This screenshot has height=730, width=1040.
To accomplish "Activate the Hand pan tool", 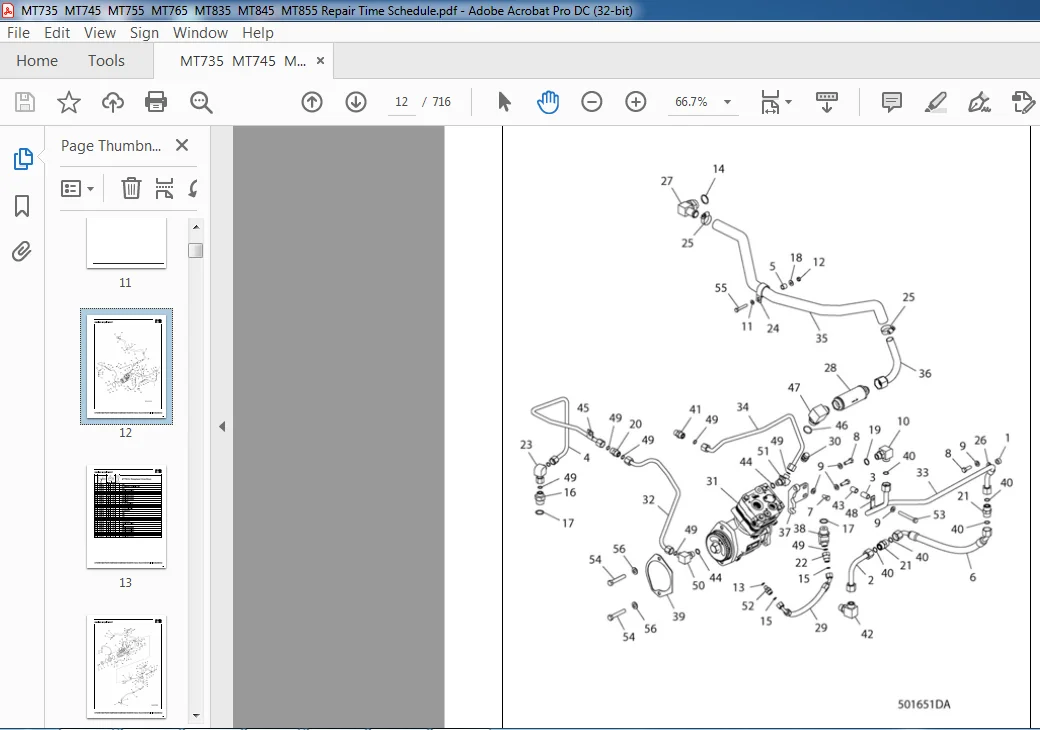I will point(548,102).
